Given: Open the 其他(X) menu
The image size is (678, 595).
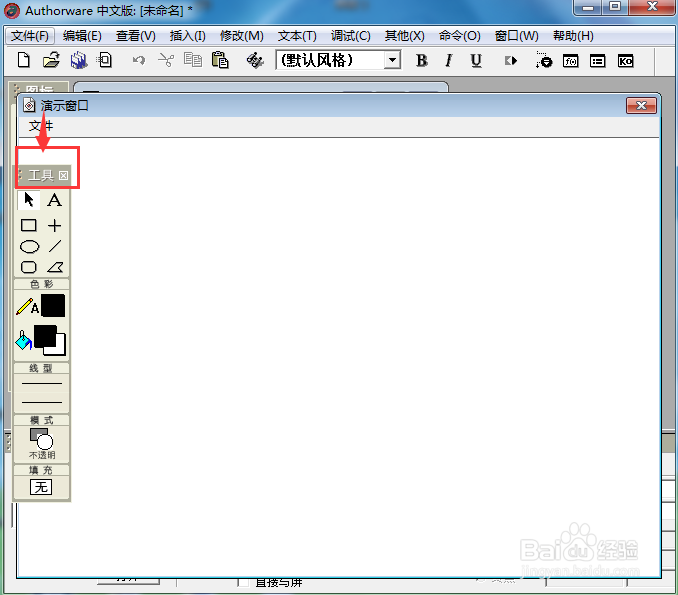Looking at the screenshot, I should [405, 35].
